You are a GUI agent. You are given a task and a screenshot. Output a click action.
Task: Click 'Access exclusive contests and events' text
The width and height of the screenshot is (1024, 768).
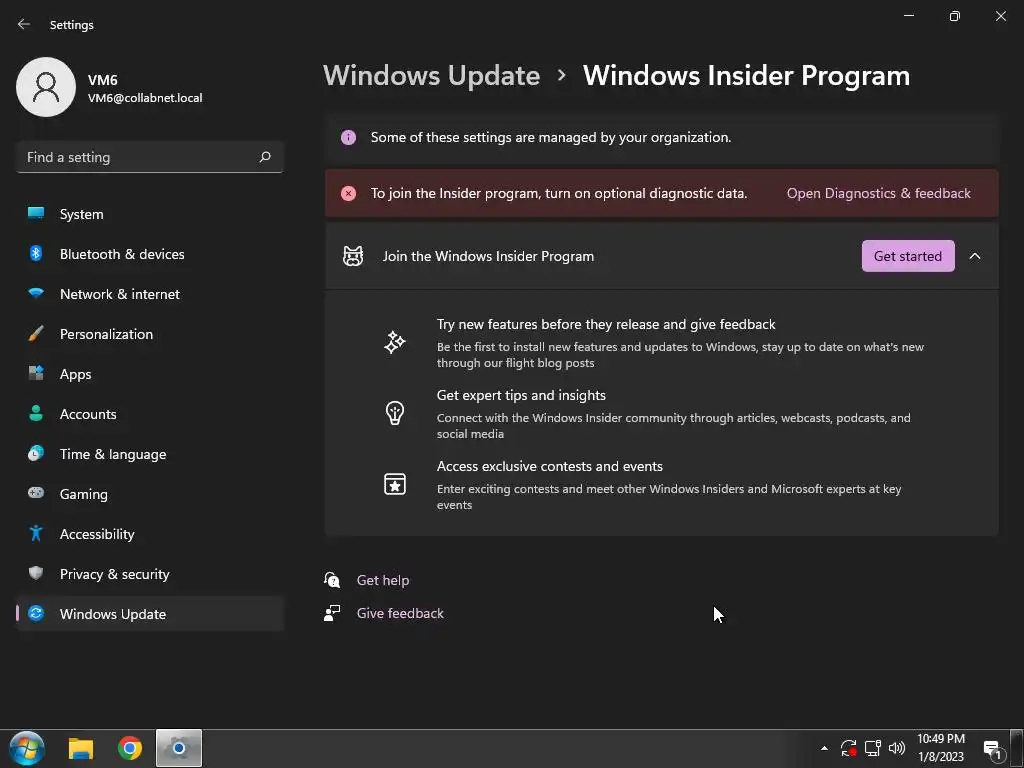coord(549,466)
